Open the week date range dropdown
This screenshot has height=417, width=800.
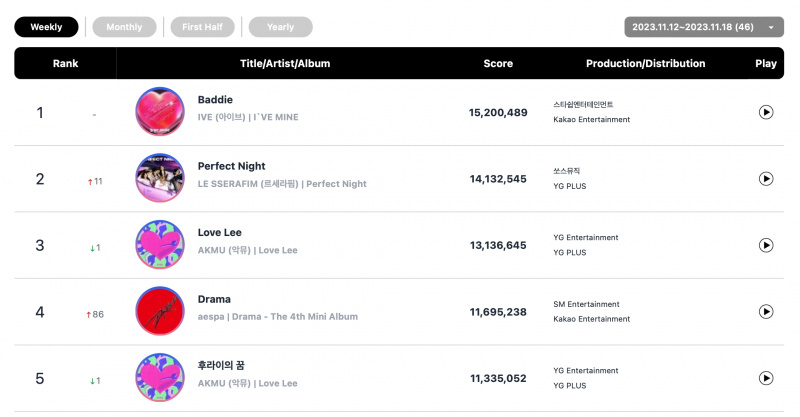point(704,27)
